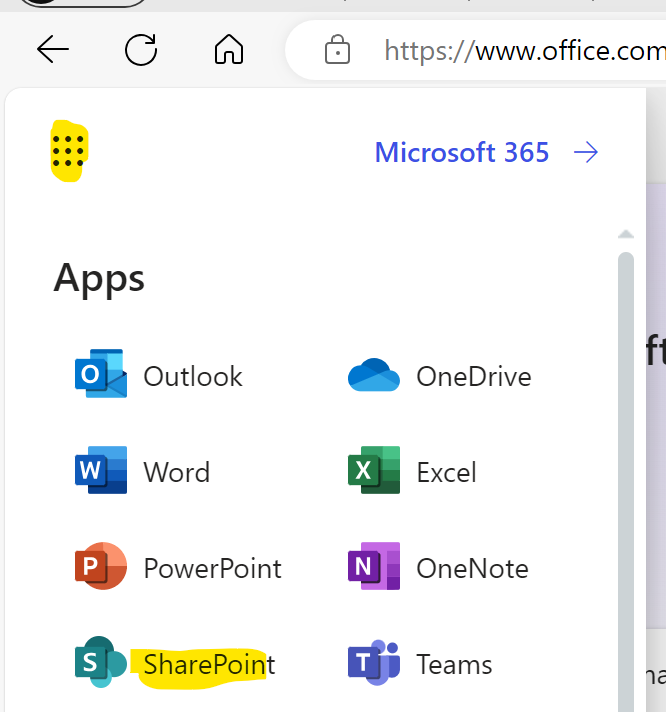
Task: Open the OneDrive cloud icon
Action: [x=374, y=375]
